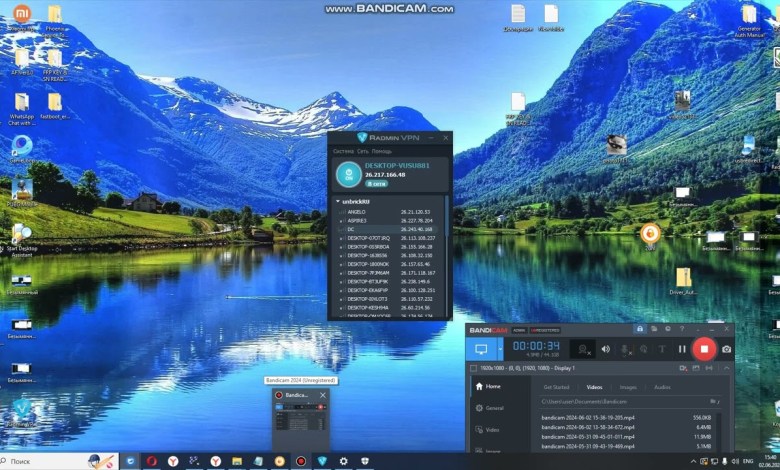
Task: Click Bandicam display bar window size icon
Action: pos(696,368)
